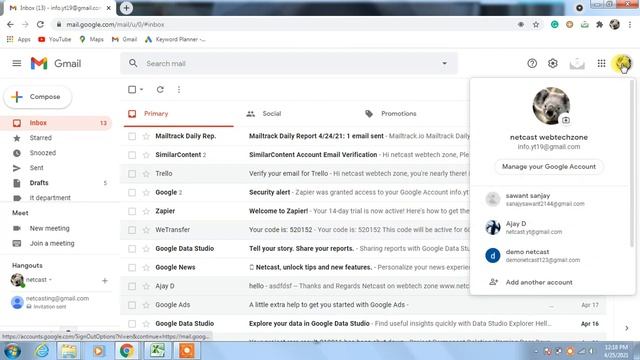This screenshot has width=640, height=360.
Task: Click the Search mail input field
Action: pos(289,63)
